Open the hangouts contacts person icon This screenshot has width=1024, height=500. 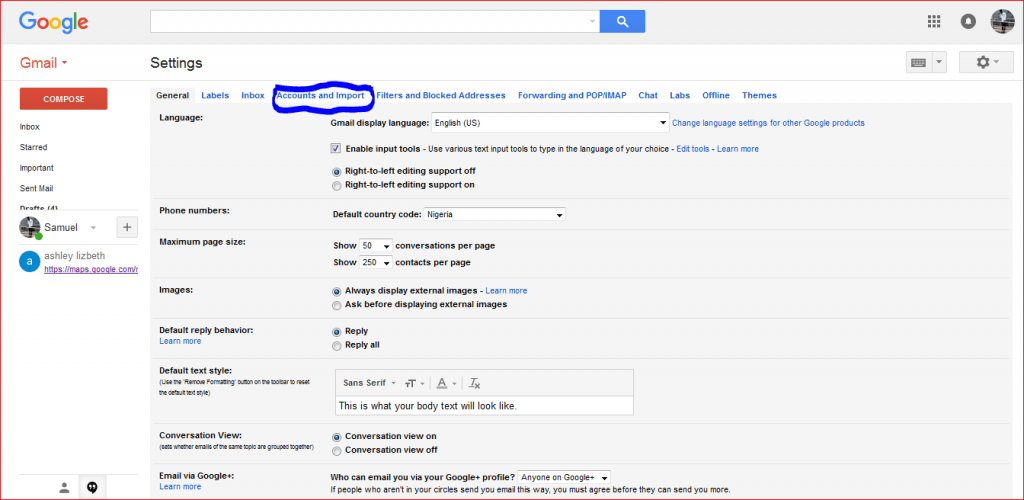coord(64,487)
